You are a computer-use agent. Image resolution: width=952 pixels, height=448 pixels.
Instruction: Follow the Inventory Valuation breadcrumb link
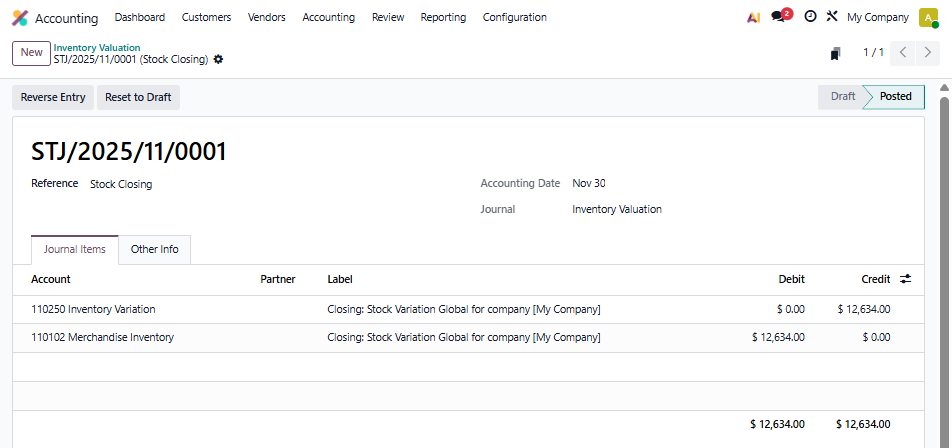pyautogui.click(x=97, y=47)
